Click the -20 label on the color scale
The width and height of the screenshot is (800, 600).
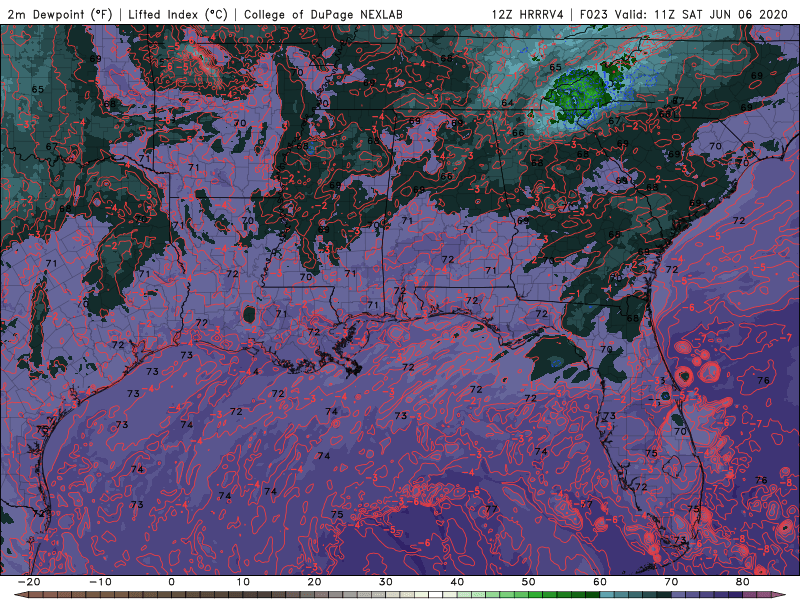point(29,582)
